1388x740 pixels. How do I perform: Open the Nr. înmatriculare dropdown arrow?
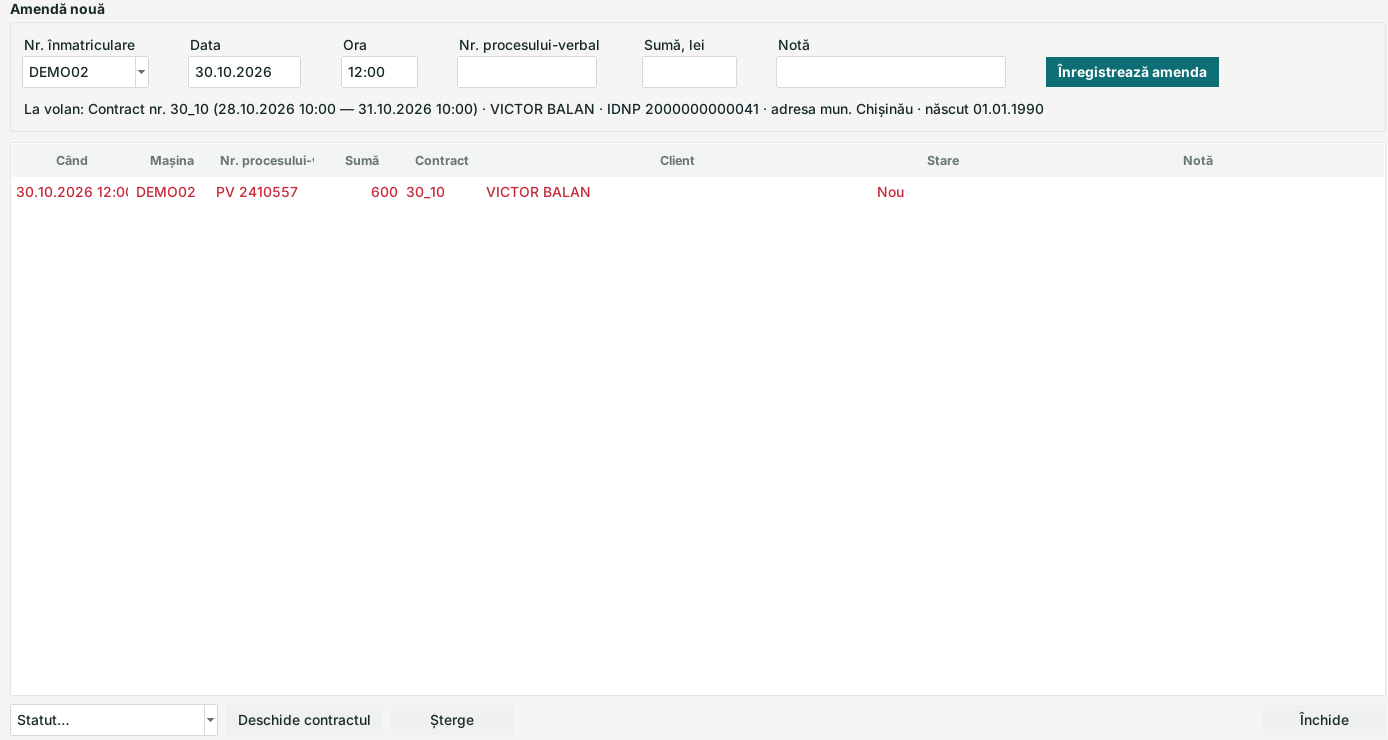click(x=141, y=72)
